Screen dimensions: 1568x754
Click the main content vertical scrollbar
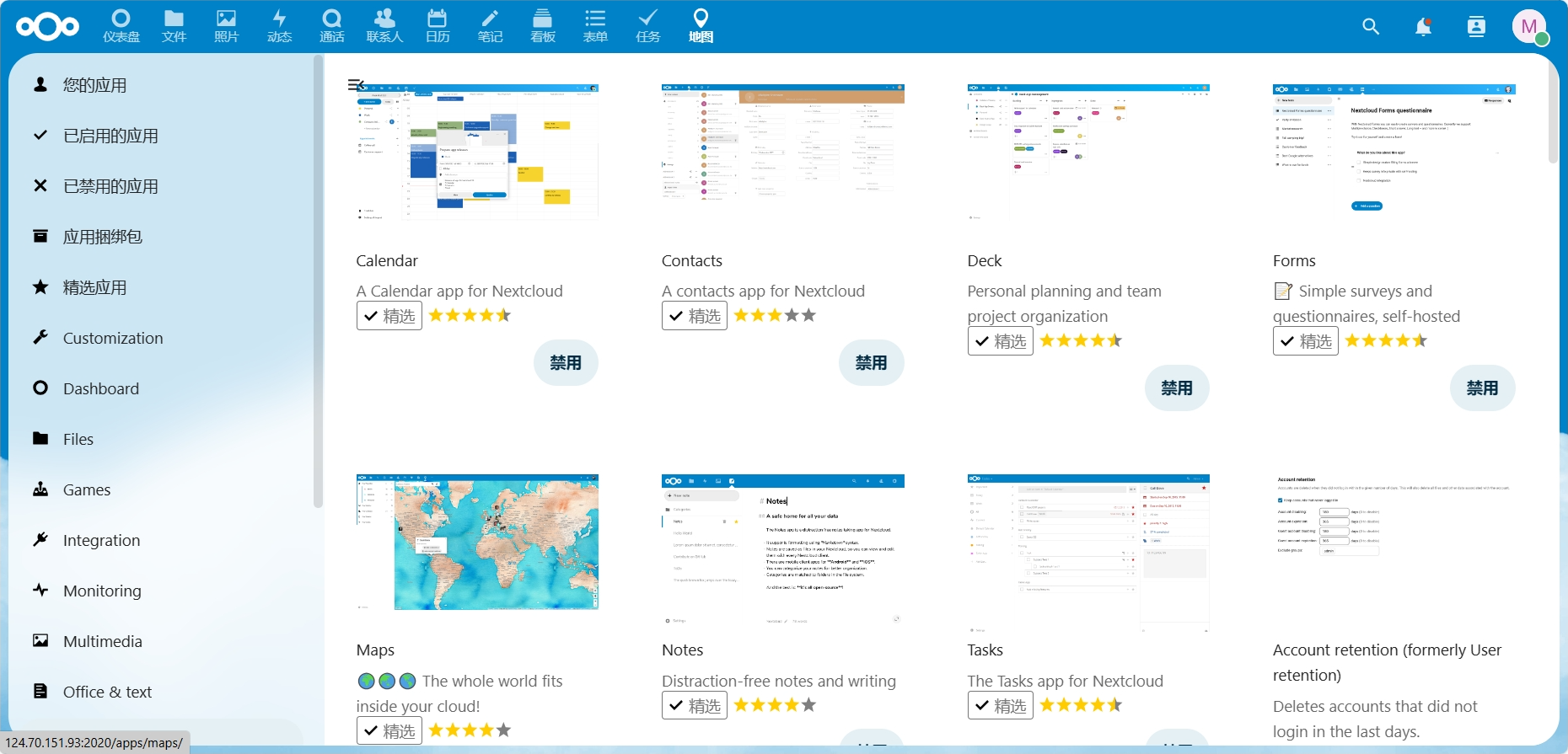point(1553,111)
